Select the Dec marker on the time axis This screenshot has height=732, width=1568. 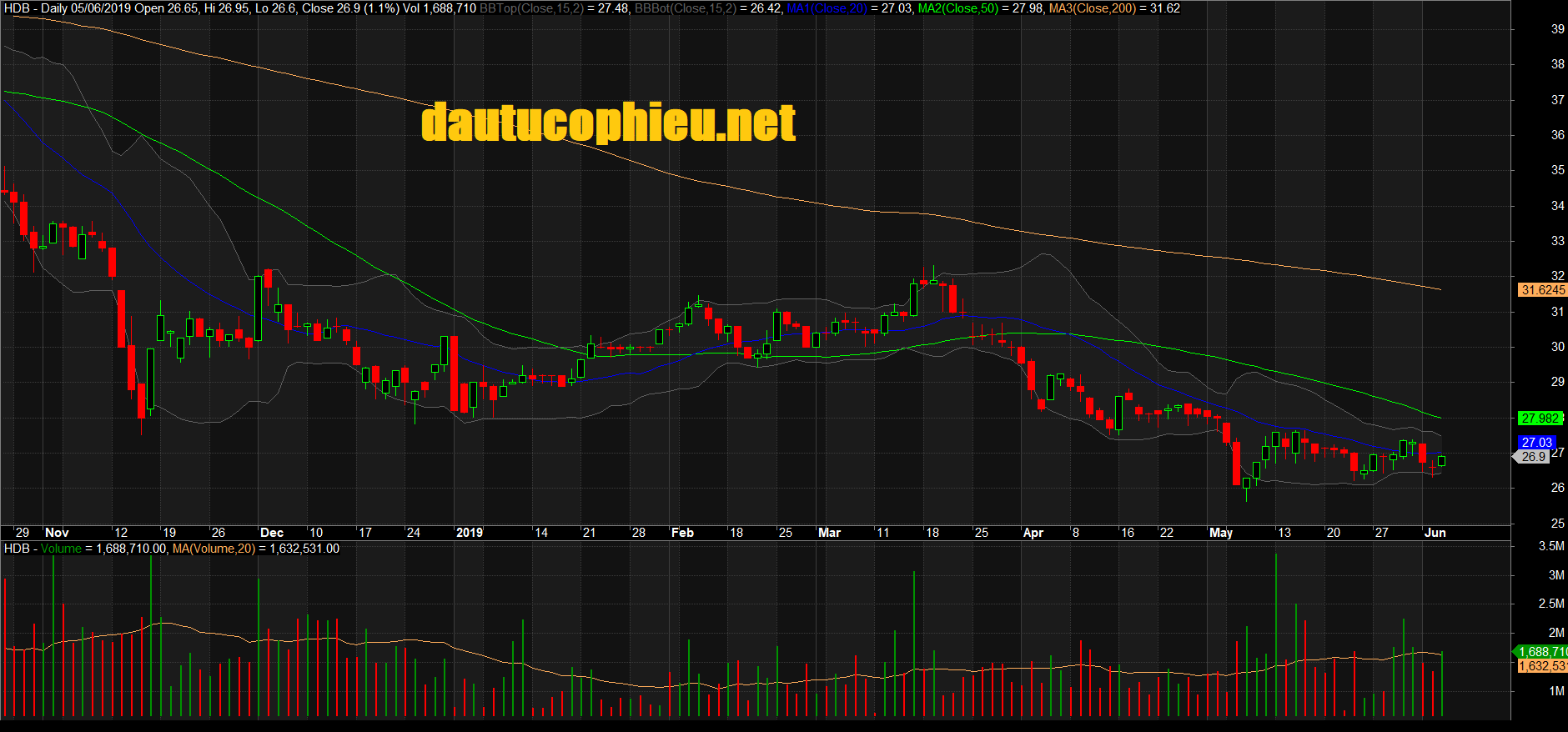[x=272, y=533]
